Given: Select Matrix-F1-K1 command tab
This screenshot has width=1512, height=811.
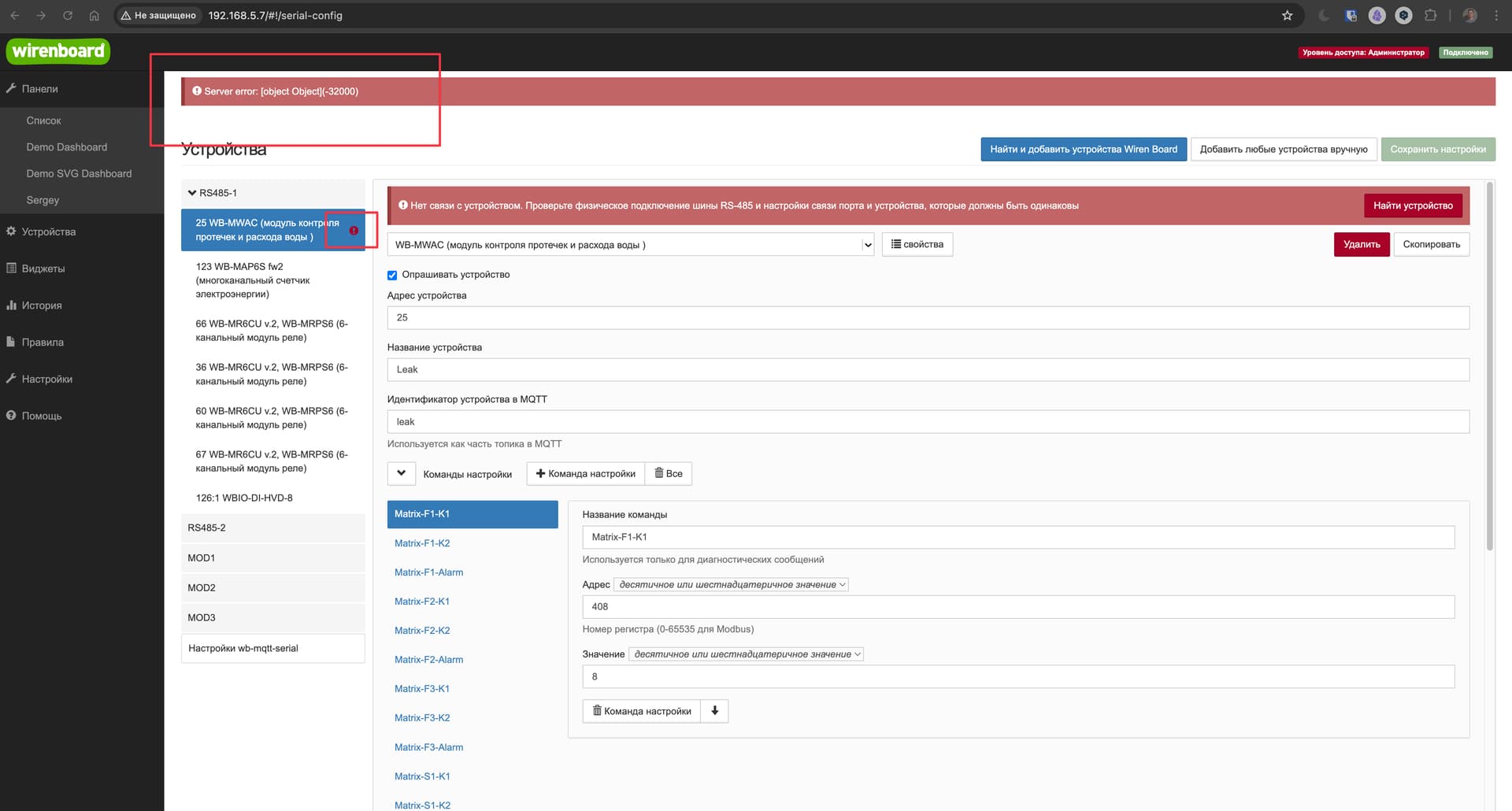Looking at the screenshot, I should pos(472,514).
